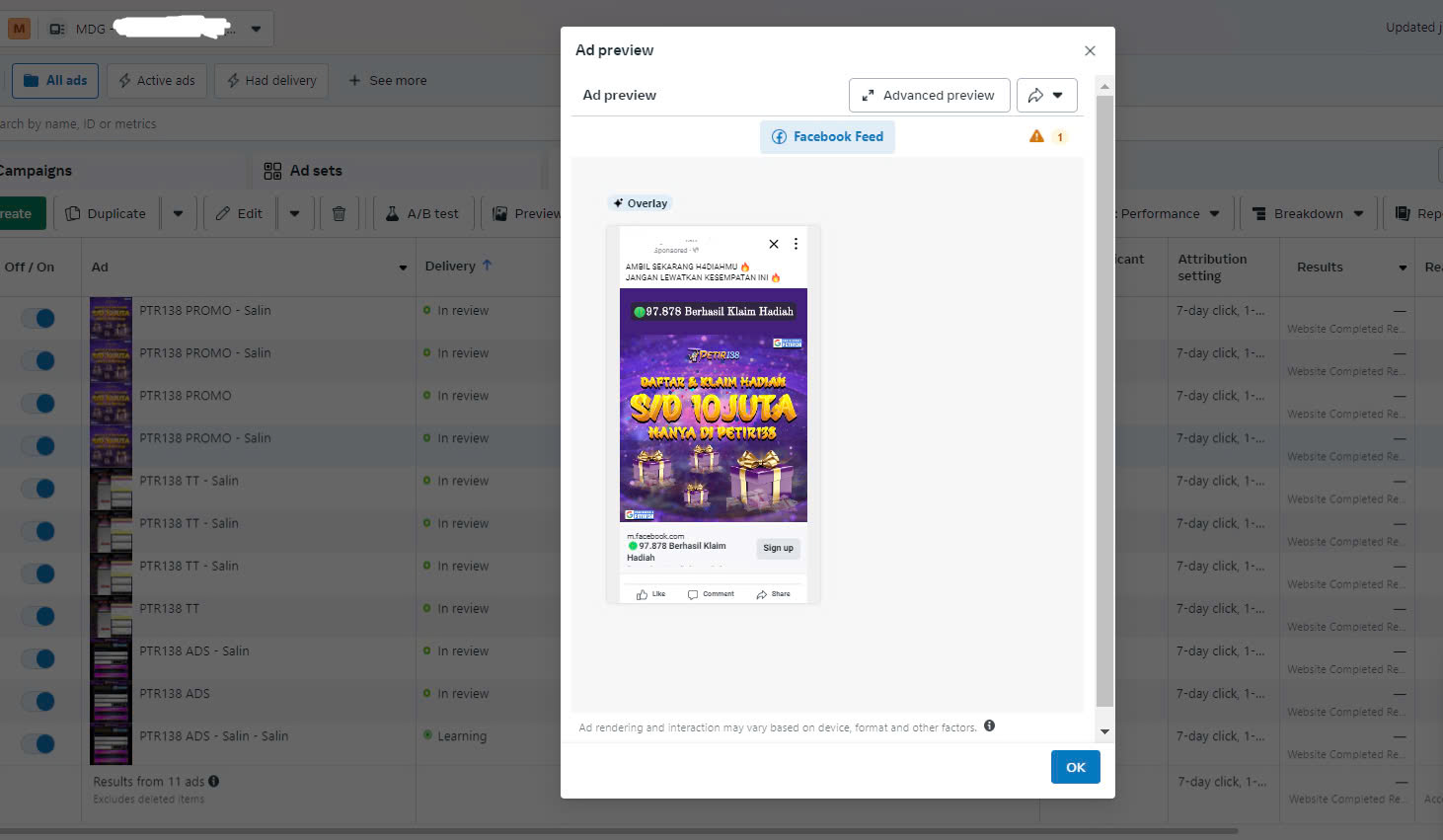This screenshot has height=840, width=1443.
Task: Click the Overlay label in preview
Action: coord(640,203)
